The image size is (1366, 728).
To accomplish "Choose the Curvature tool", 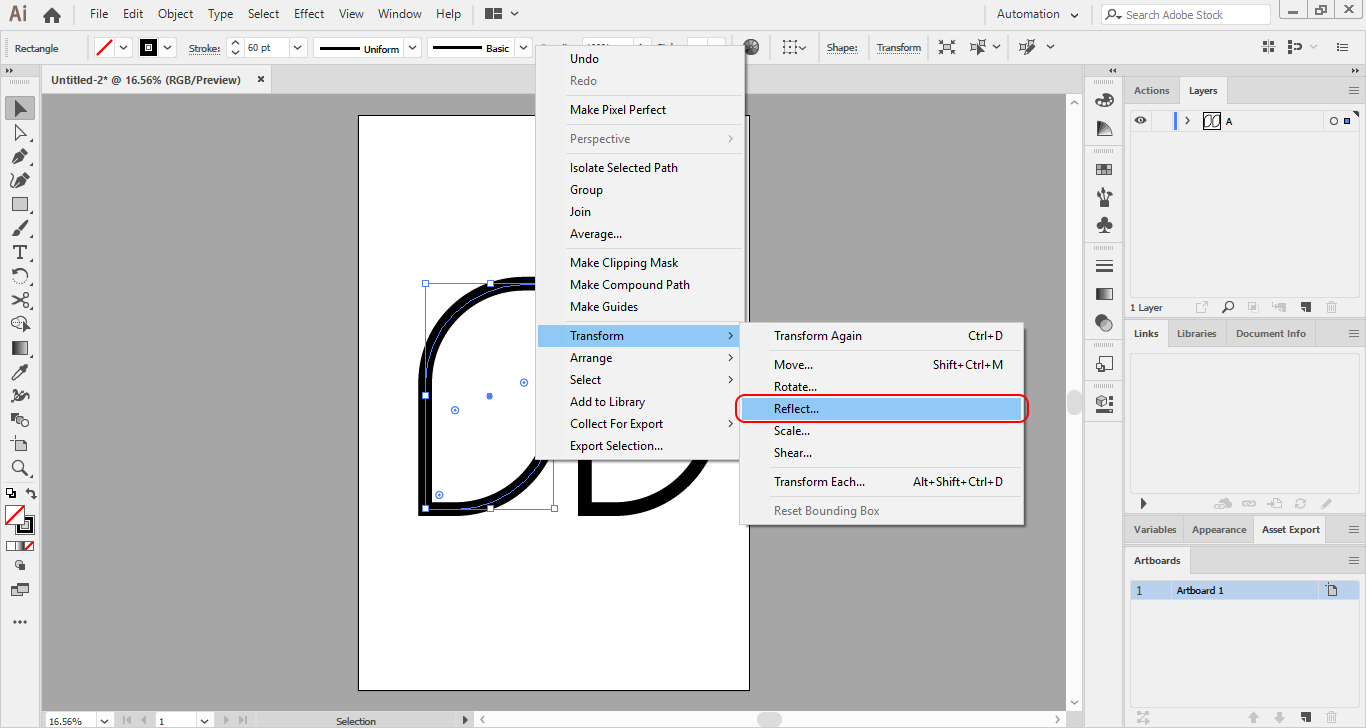I will [20, 180].
